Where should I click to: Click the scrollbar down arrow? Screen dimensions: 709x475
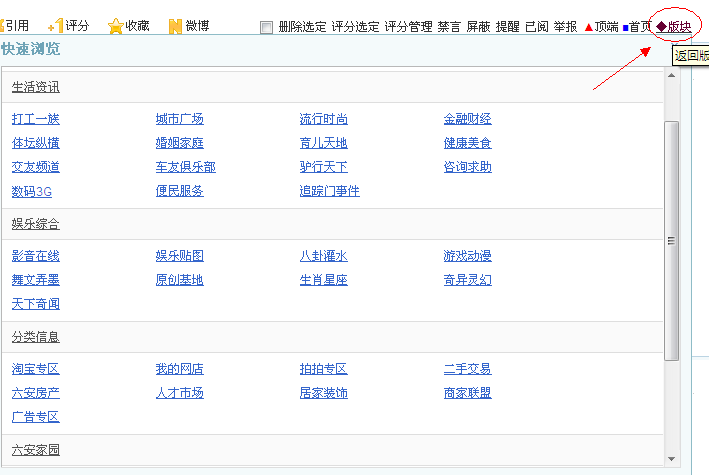tap(671, 459)
